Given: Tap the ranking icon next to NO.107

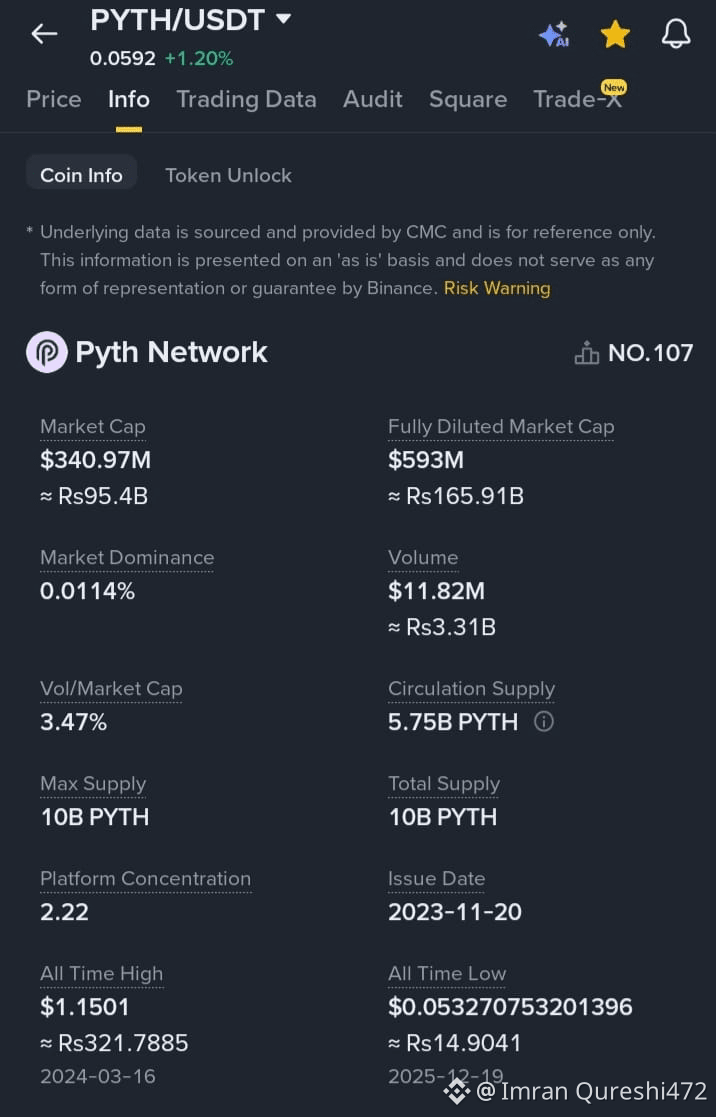Looking at the screenshot, I should click(586, 352).
